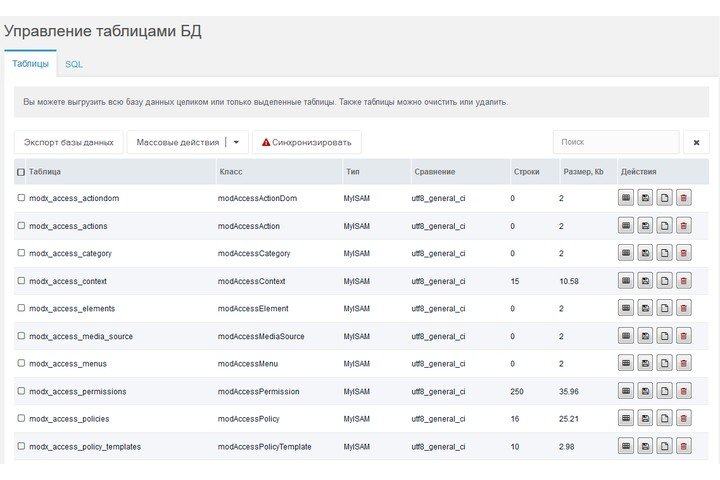Switch to the SQL tab
The image size is (720, 480).
click(74, 64)
